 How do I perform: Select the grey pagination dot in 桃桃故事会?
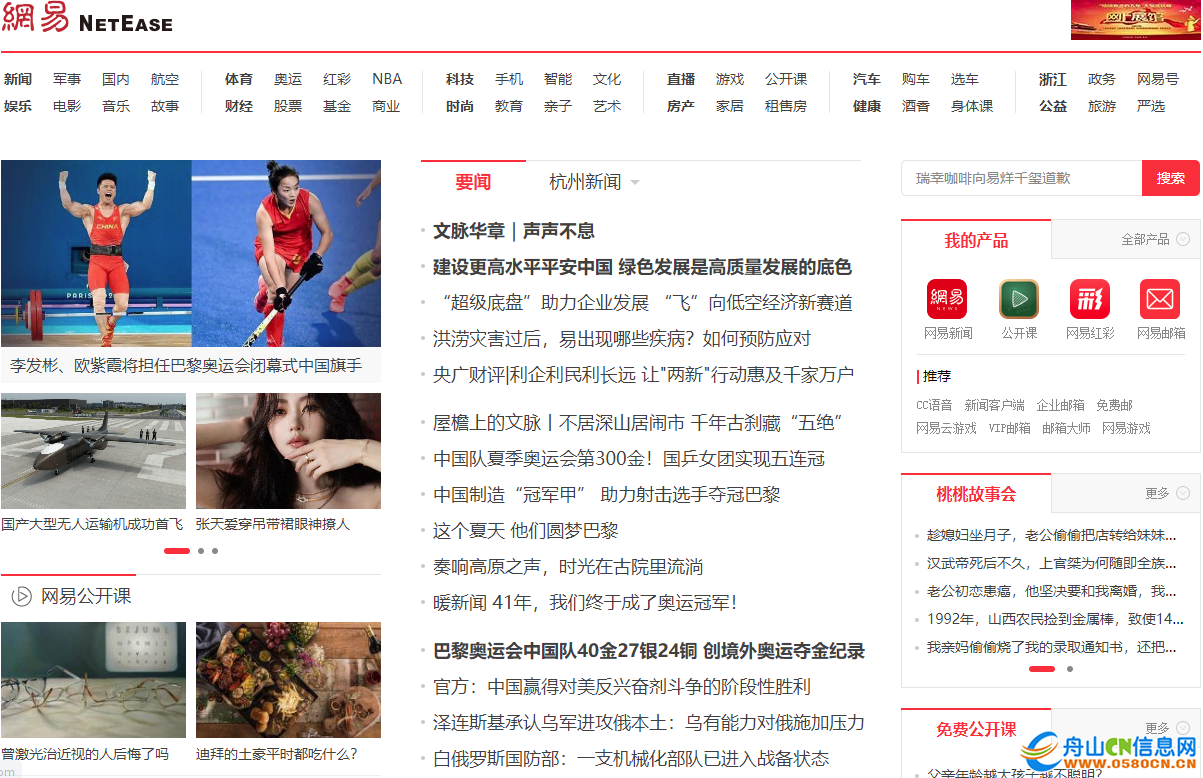(1070, 669)
